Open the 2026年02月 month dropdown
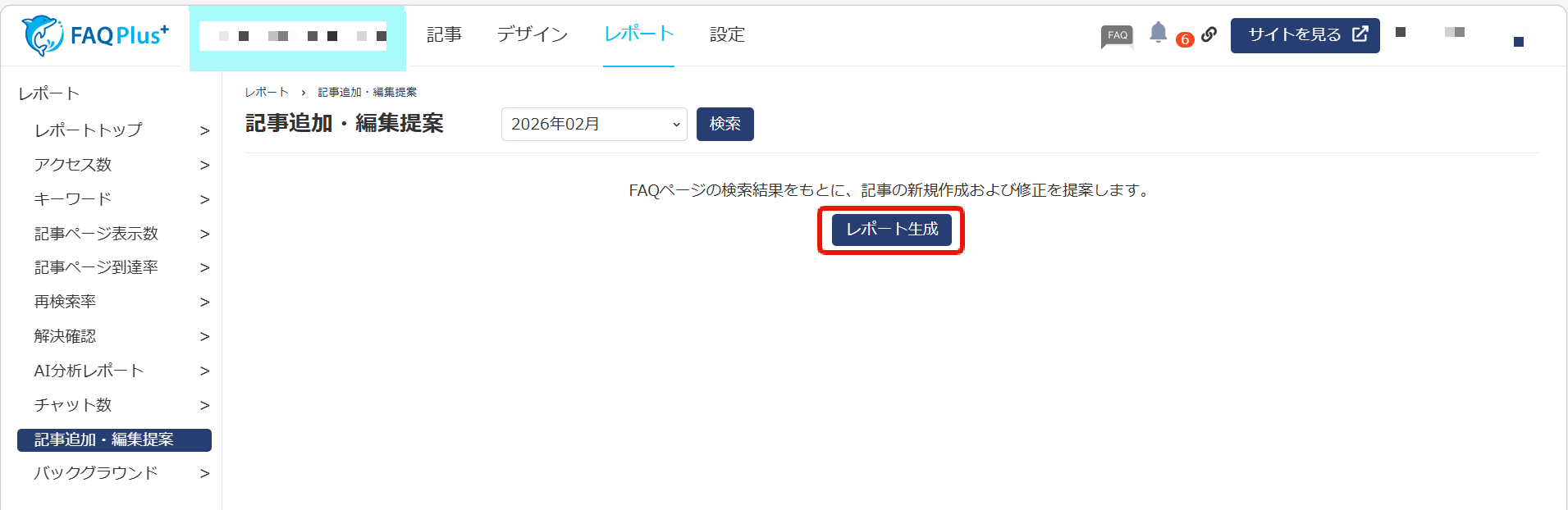This screenshot has width=1568, height=510. 594,125
